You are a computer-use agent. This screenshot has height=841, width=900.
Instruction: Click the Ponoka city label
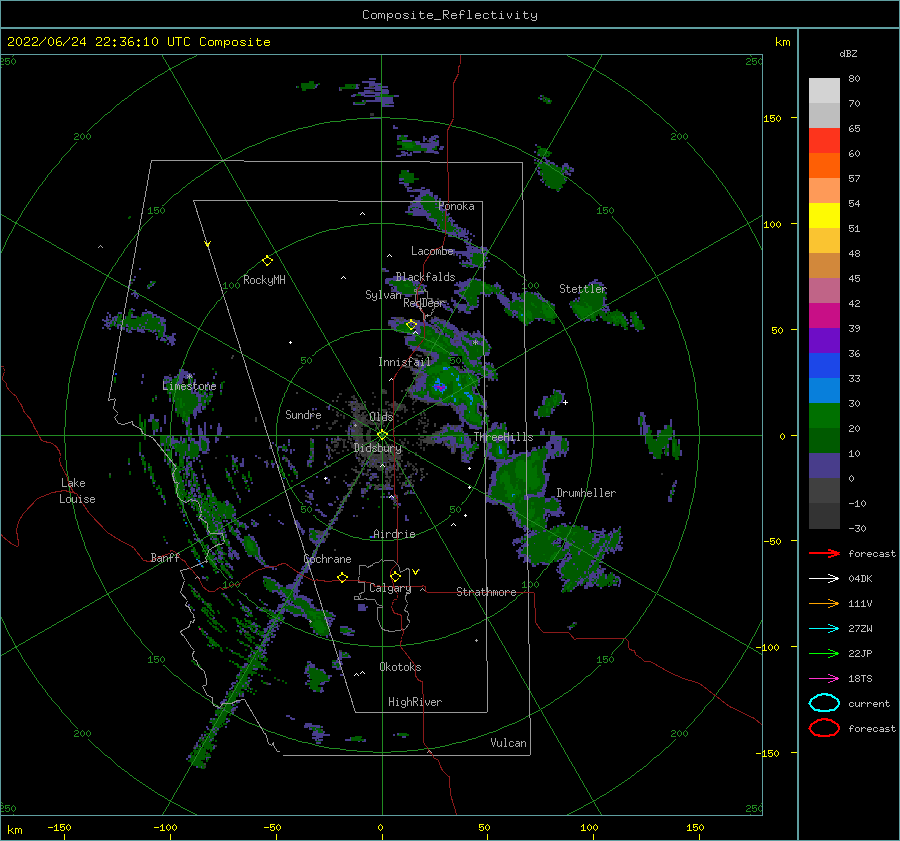(x=456, y=206)
